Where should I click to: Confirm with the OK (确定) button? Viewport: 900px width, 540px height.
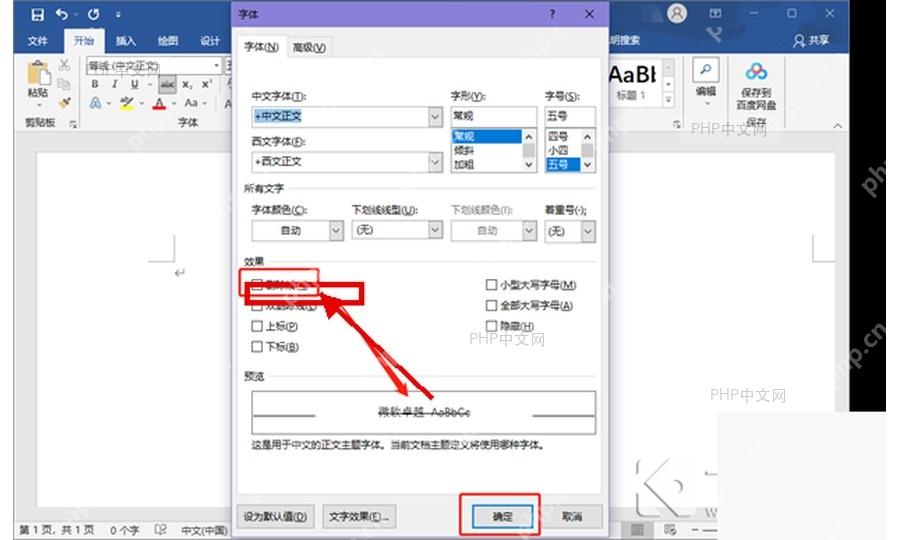(503, 516)
